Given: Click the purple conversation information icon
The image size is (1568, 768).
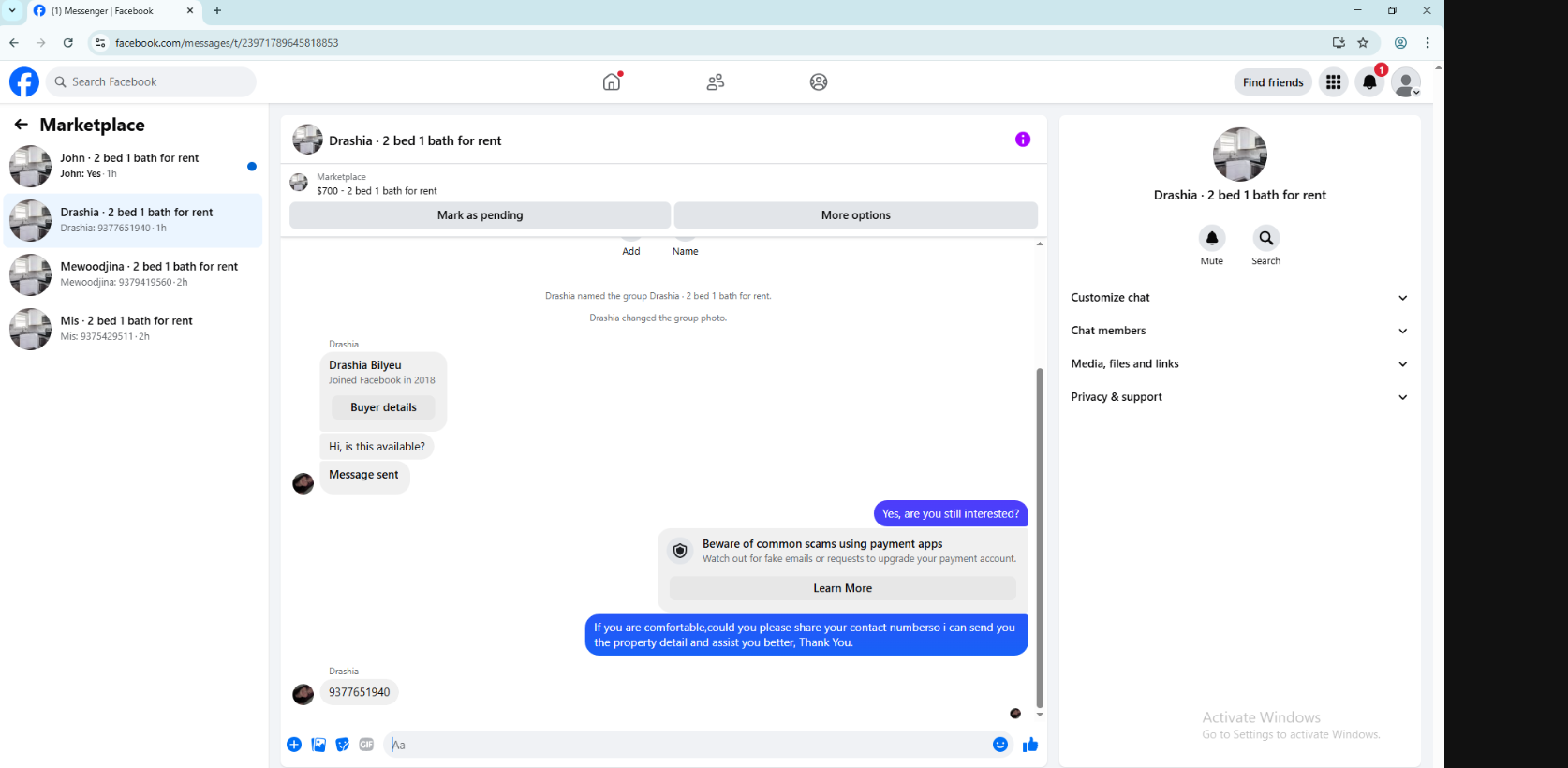Looking at the screenshot, I should 1023,140.
